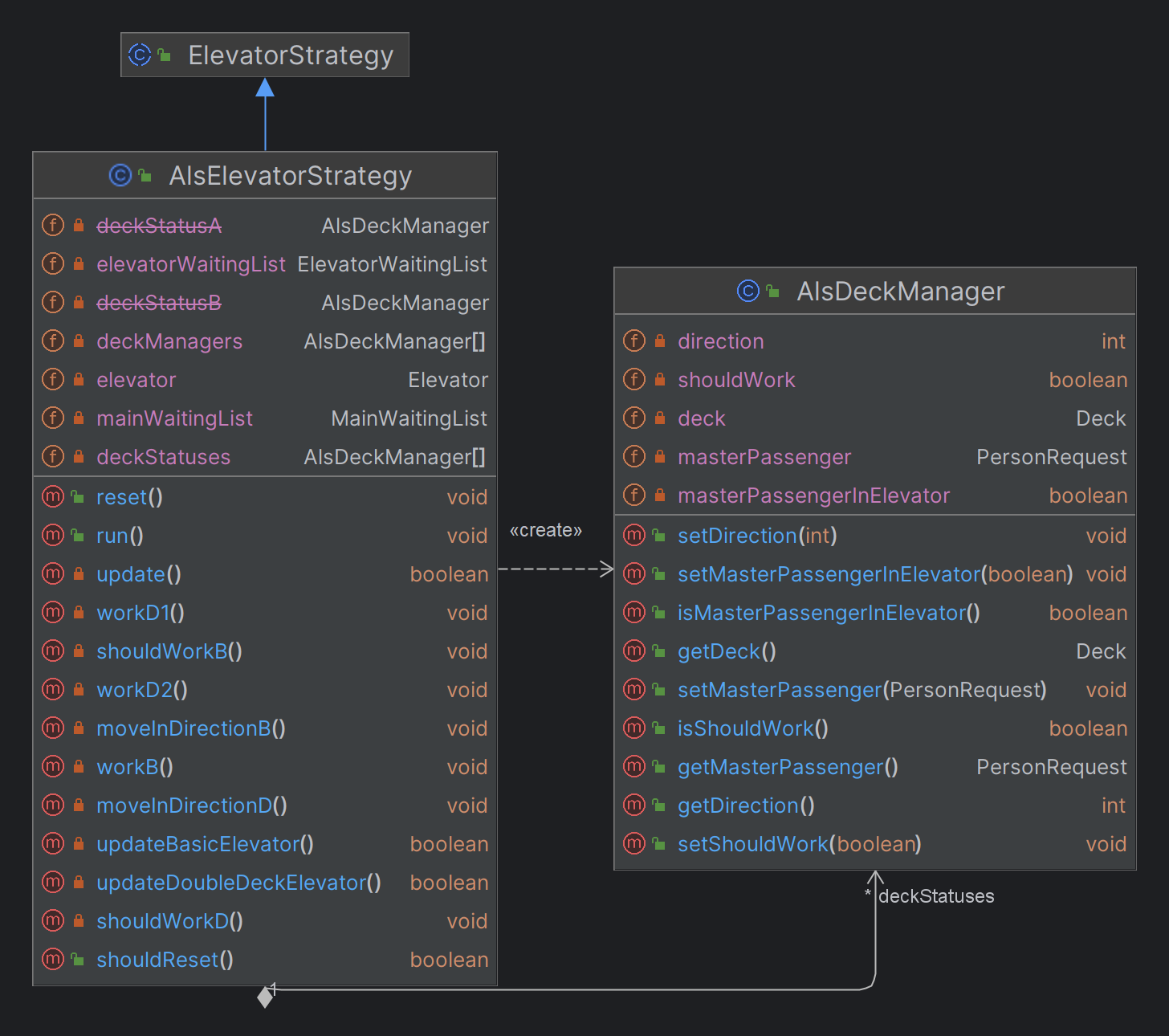Click the field icon of elevator field
Screen dimensions: 1169x1036
53,379
